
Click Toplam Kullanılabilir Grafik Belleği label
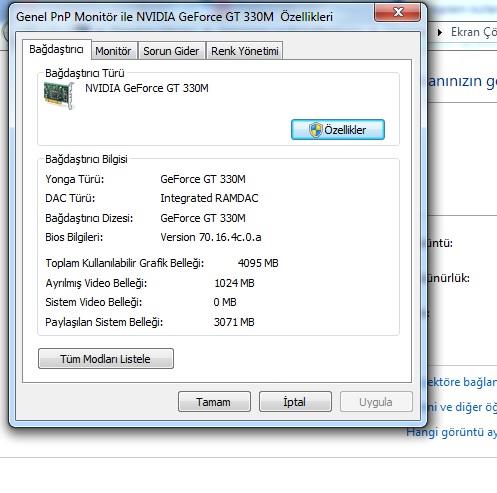pyautogui.click(x=125, y=263)
